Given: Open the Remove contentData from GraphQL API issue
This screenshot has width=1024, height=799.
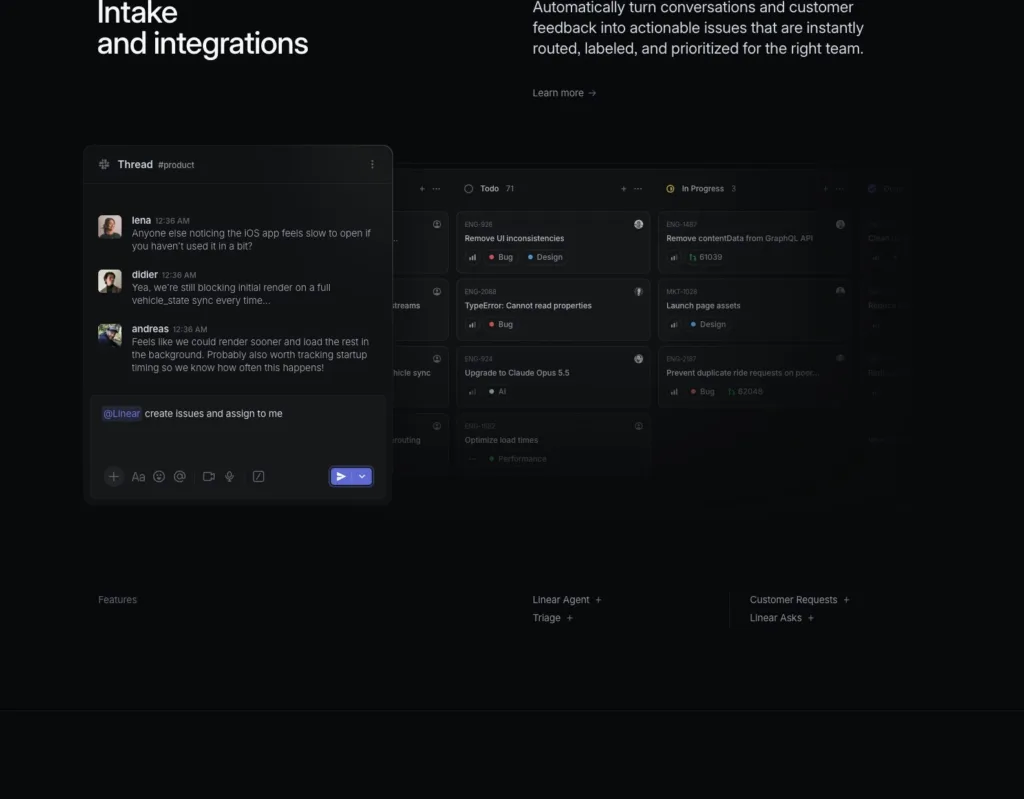Looking at the screenshot, I should (755, 242).
